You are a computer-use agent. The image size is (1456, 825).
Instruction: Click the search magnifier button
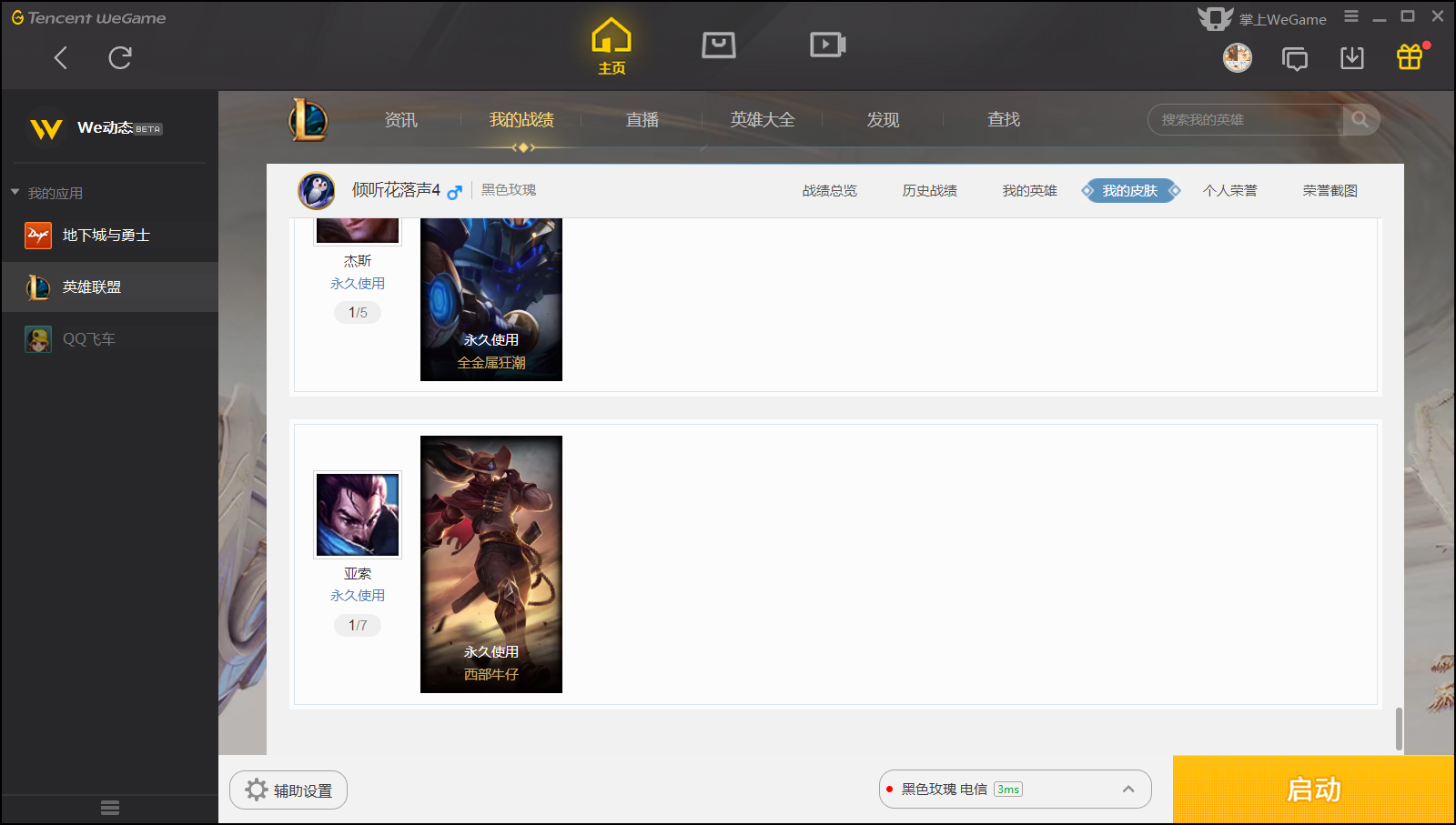[1360, 119]
